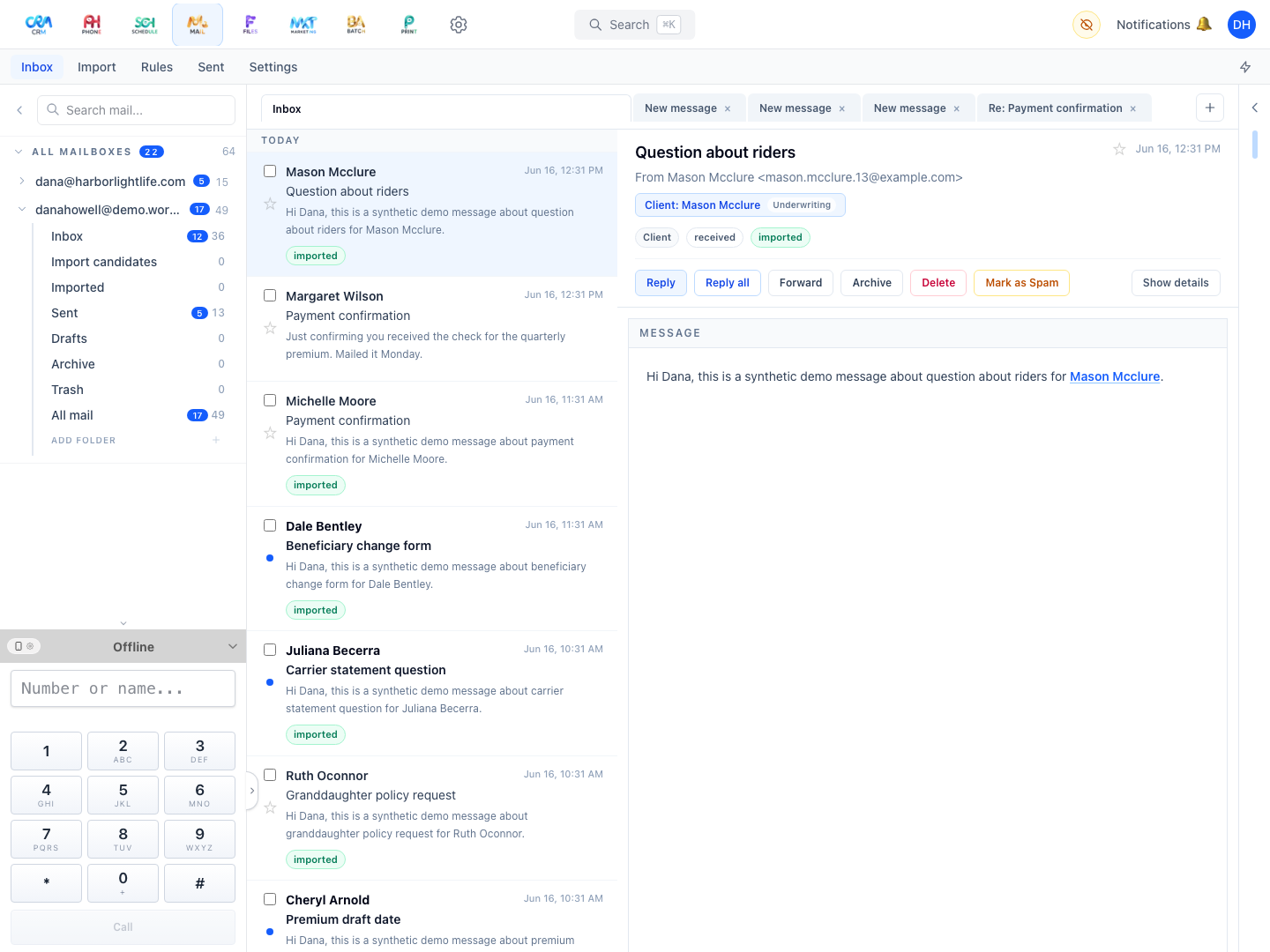Open the Trash folder
Image resolution: width=1270 pixels, height=952 pixels.
(67, 390)
